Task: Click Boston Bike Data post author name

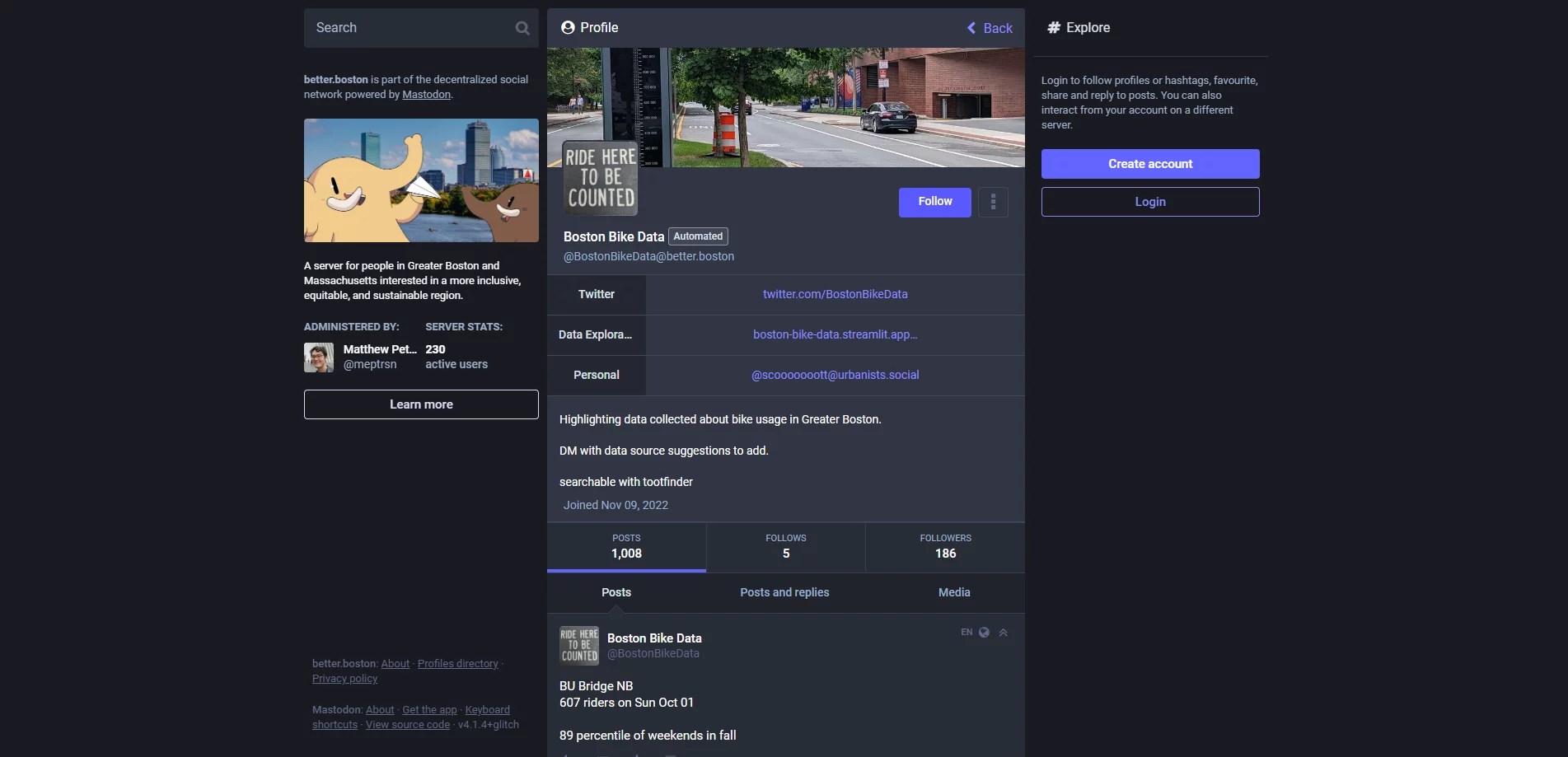Action: click(x=654, y=638)
